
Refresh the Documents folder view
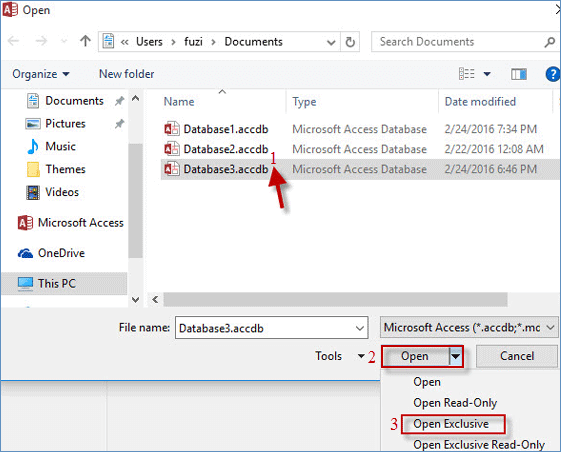pyautogui.click(x=350, y=42)
